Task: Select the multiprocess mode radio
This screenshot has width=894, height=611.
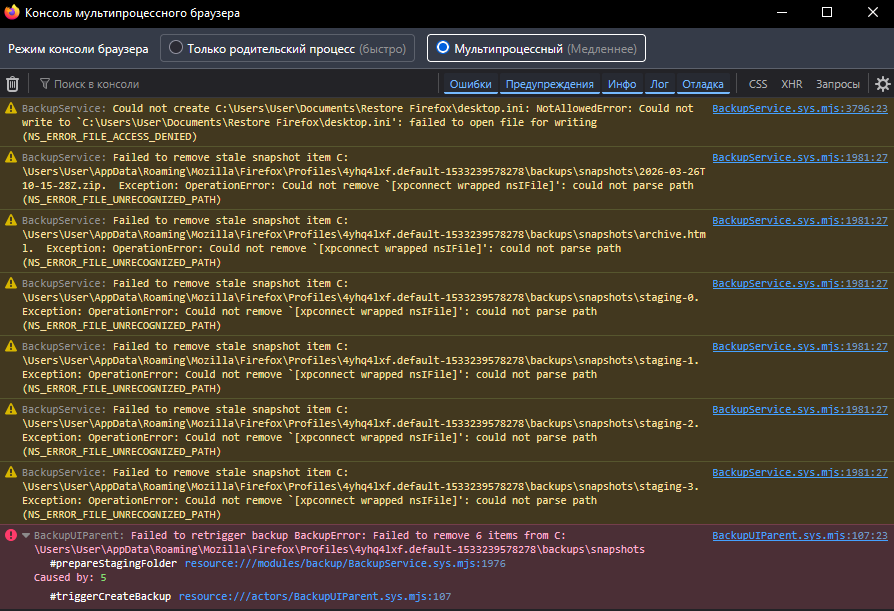Action: pos(443,47)
